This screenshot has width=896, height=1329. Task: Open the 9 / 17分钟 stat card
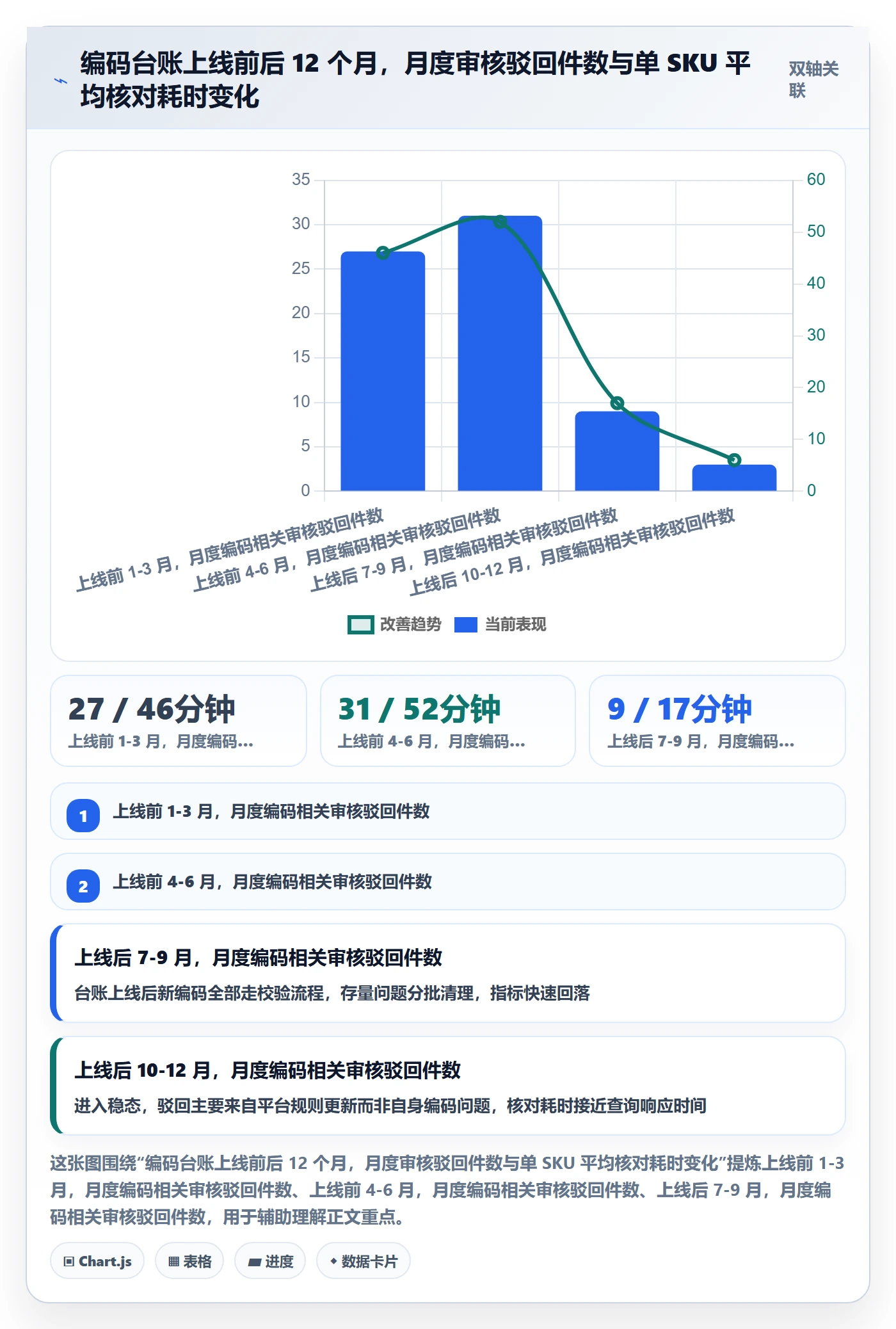[x=717, y=721]
